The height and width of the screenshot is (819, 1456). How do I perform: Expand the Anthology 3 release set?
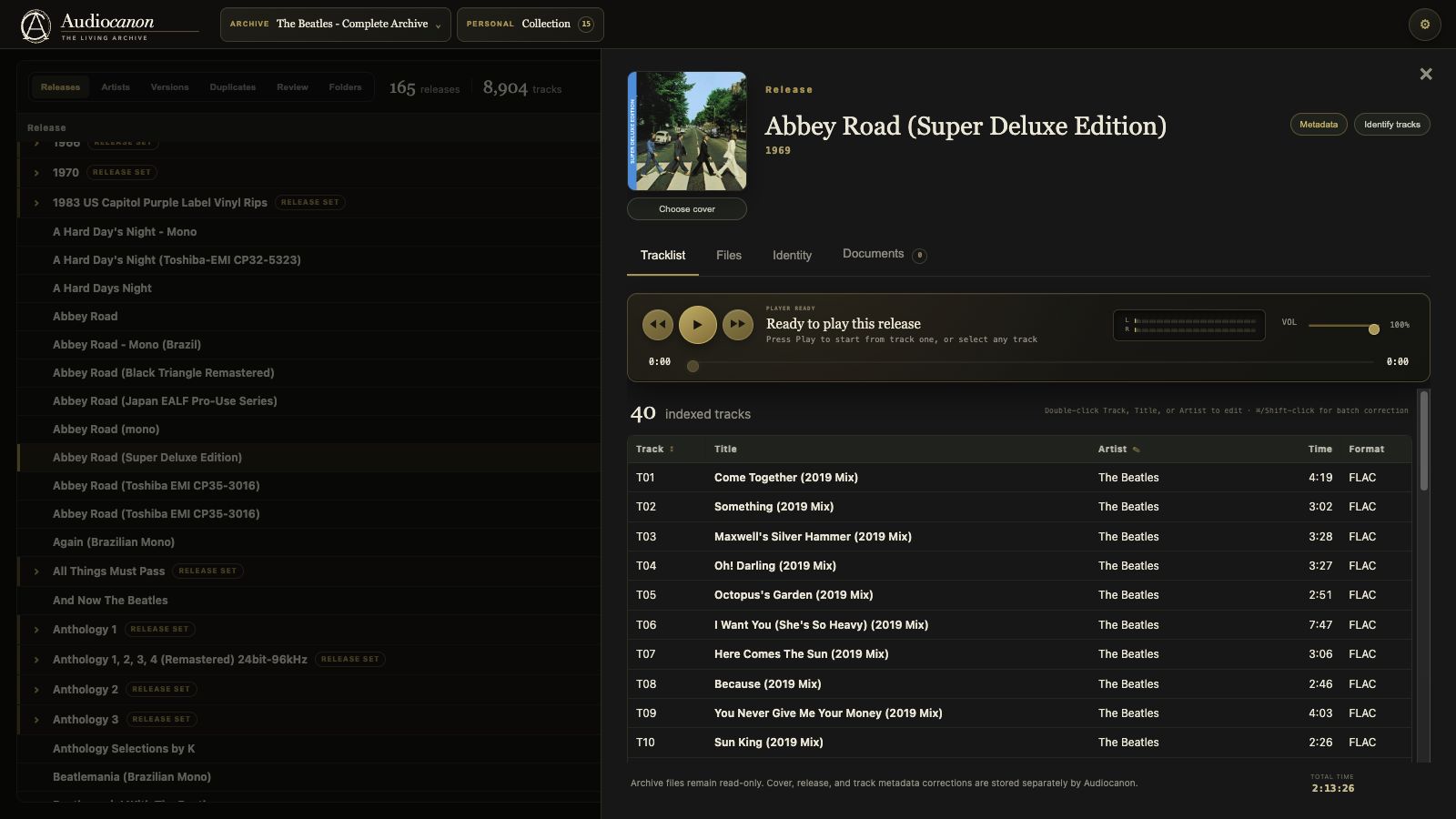36,720
